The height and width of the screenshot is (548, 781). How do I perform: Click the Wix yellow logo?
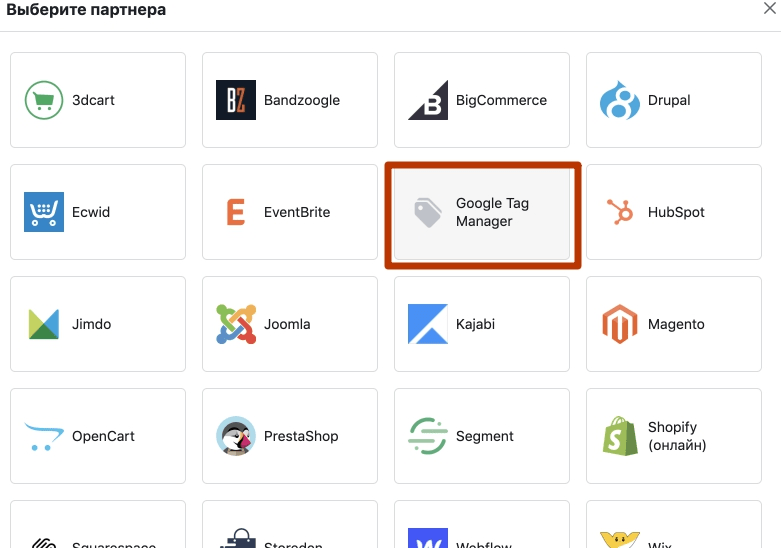pyautogui.click(x=620, y=540)
